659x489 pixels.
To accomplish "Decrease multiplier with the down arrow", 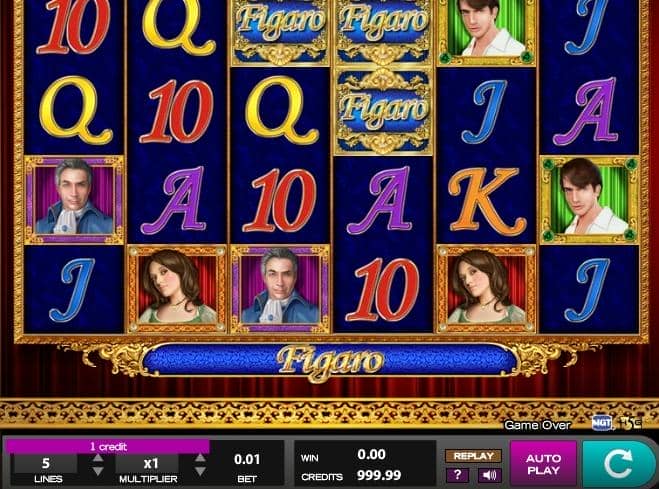I will click(200, 471).
